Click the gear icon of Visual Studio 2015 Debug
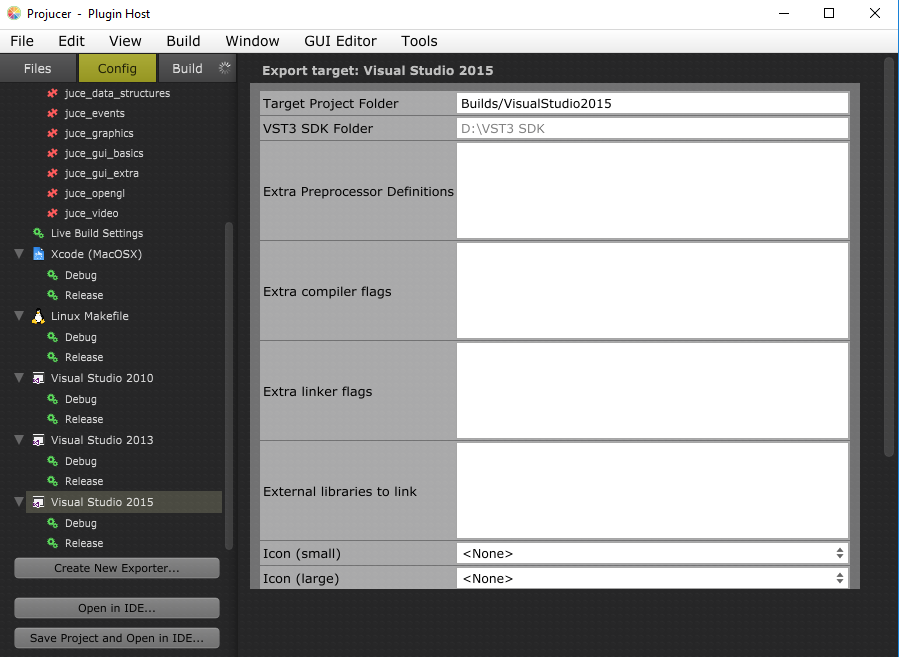The height and width of the screenshot is (657, 899). (x=52, y=523)
